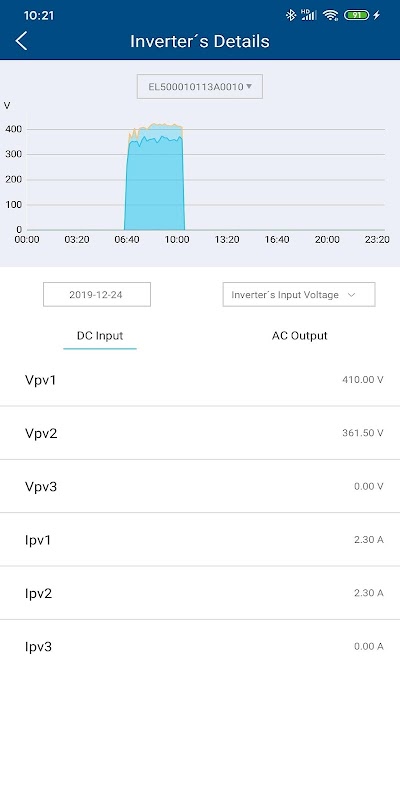Tap the Bluetooth status icon

click(291, 15)
